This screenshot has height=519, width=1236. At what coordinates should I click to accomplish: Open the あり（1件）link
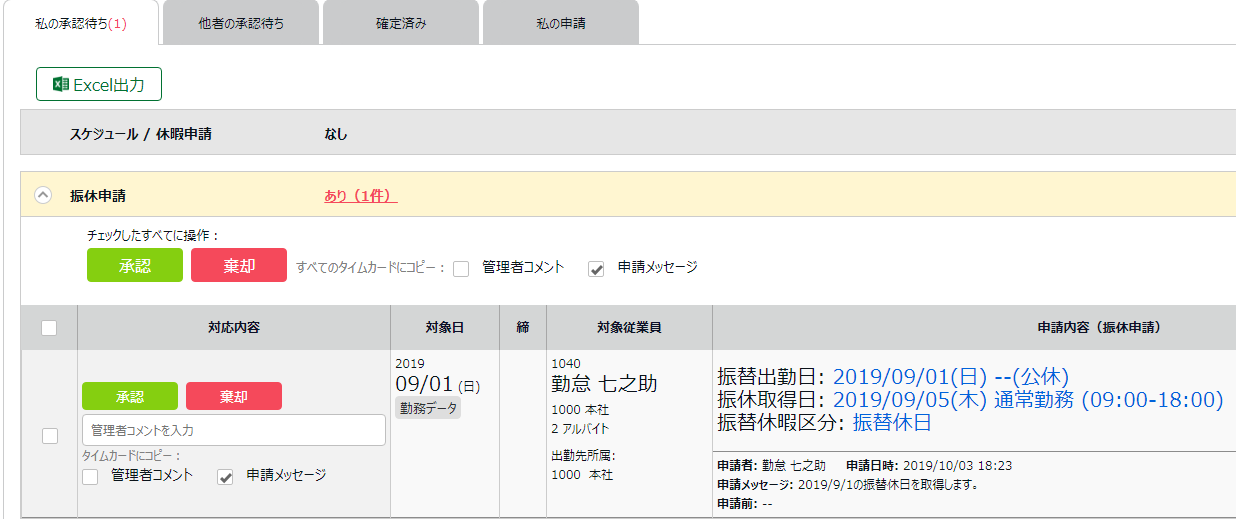click(x=360, y=196)
